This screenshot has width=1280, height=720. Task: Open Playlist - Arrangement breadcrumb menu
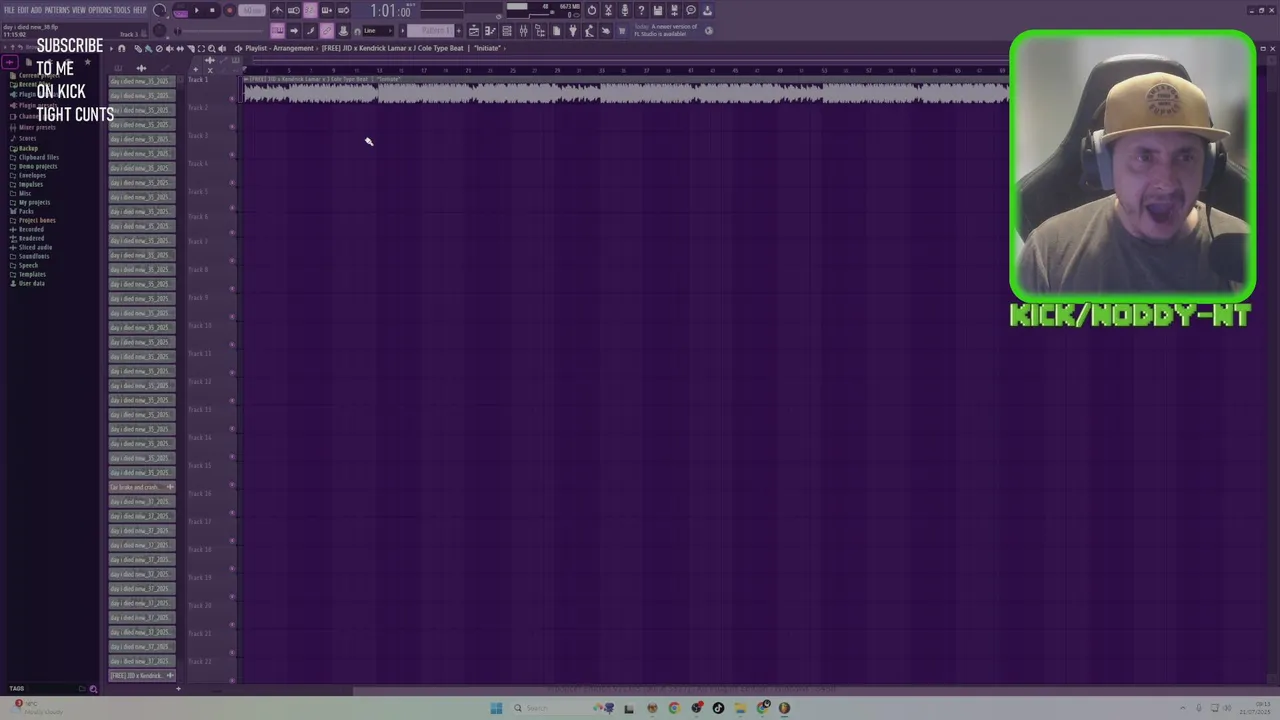coord(279,48)
